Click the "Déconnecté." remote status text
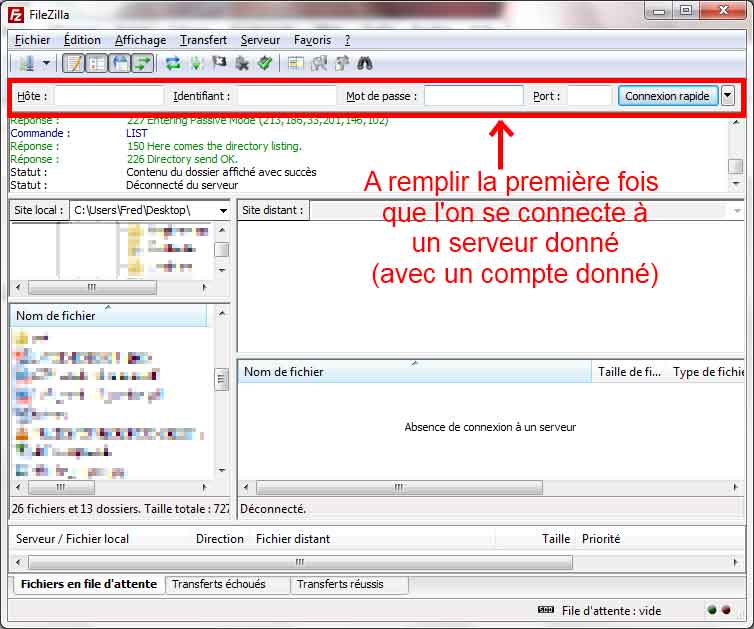This screenshot has height=629, width=754. point(273,508)
